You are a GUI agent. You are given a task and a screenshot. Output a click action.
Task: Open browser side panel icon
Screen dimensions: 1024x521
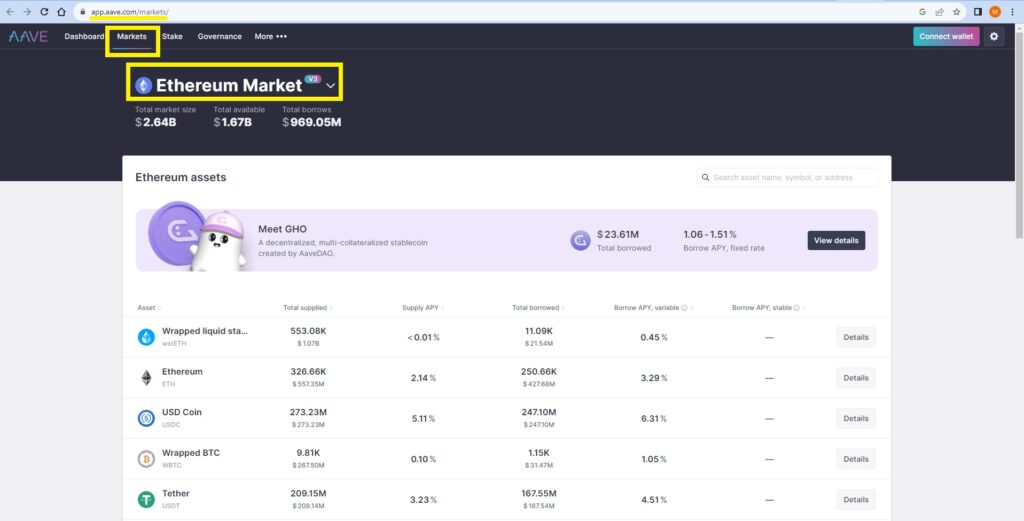978,12
